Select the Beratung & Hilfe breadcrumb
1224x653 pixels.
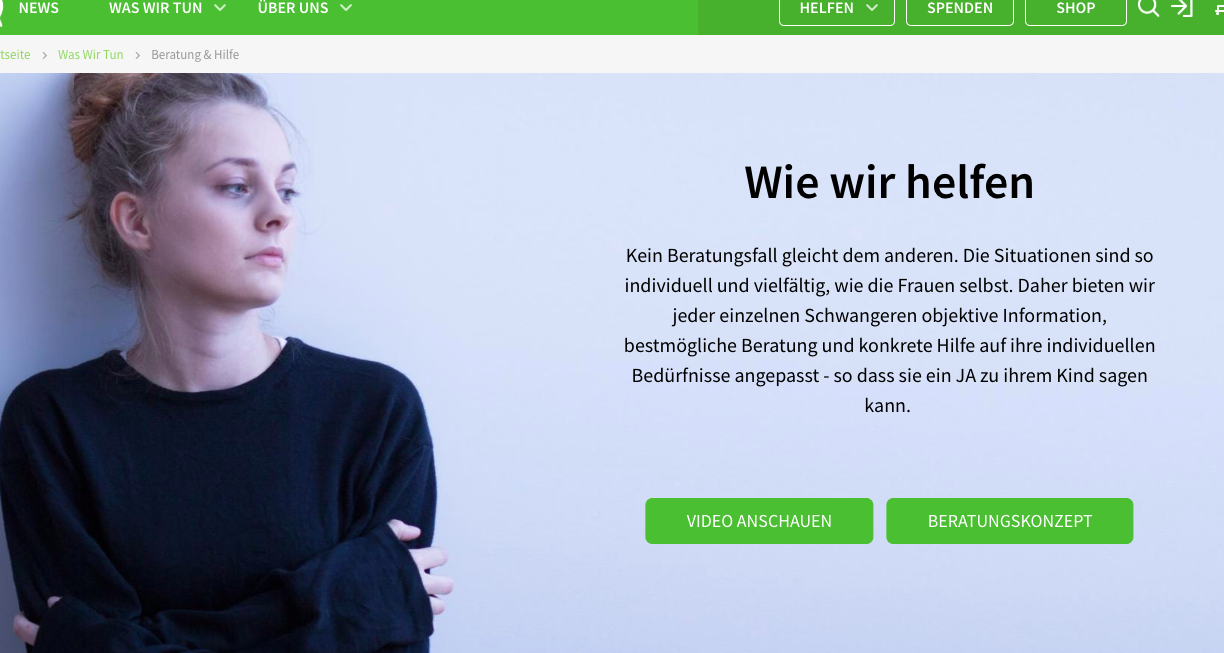195,55
